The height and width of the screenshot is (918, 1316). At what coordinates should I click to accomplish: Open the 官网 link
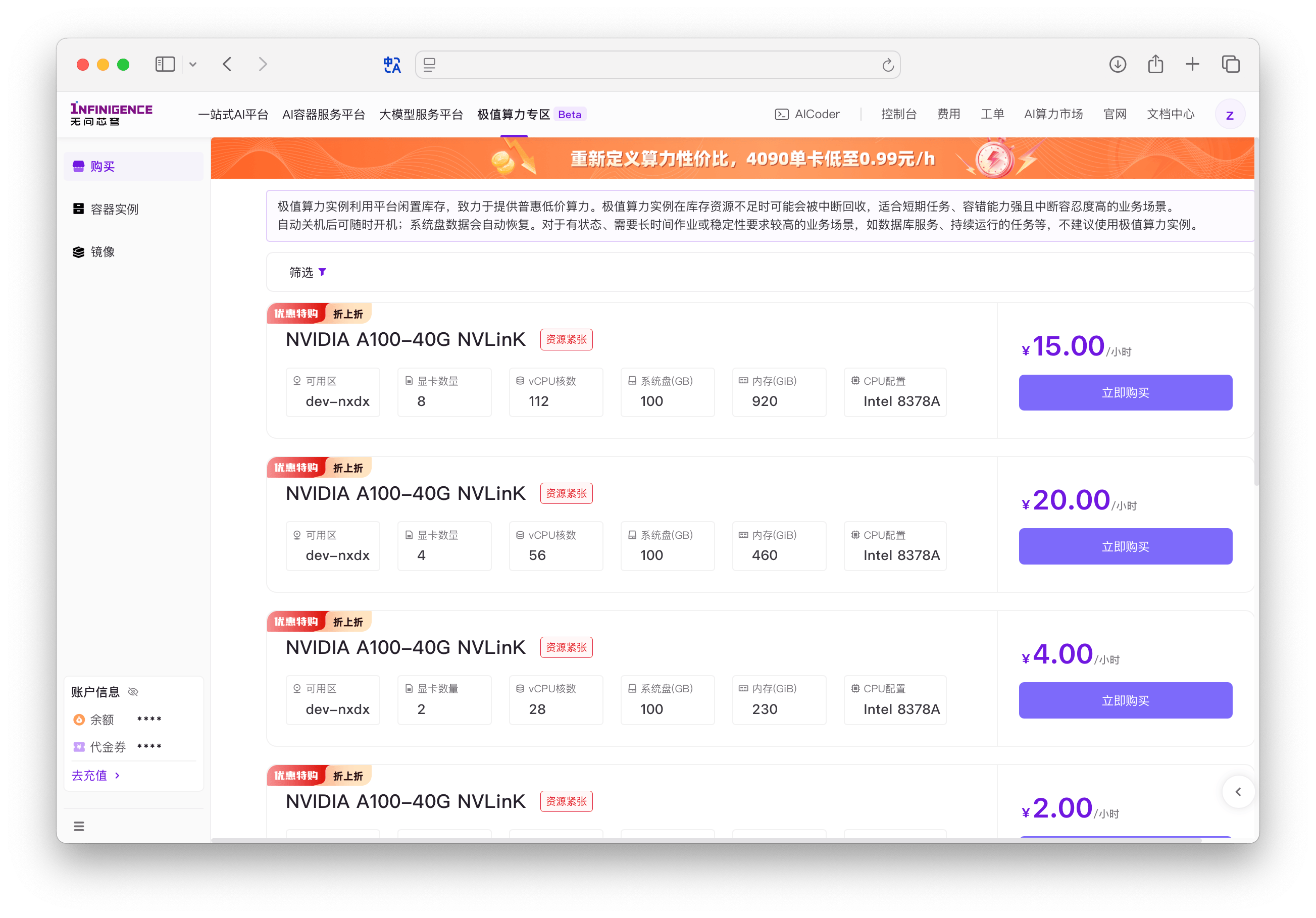click(1115, 114)
